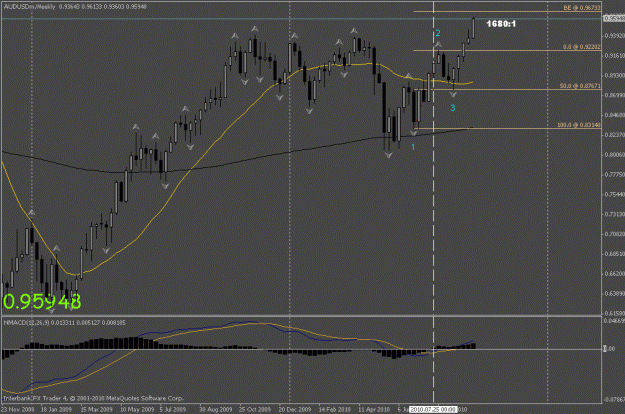Click the 0.73130 price axis value

tap(614, 214)
